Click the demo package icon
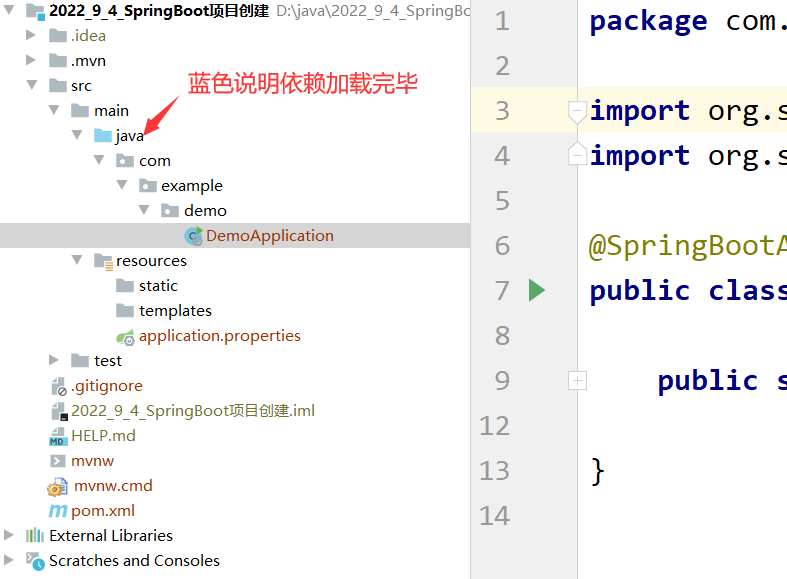The height and width of the screenshot is (579, 787). (170, 211)
